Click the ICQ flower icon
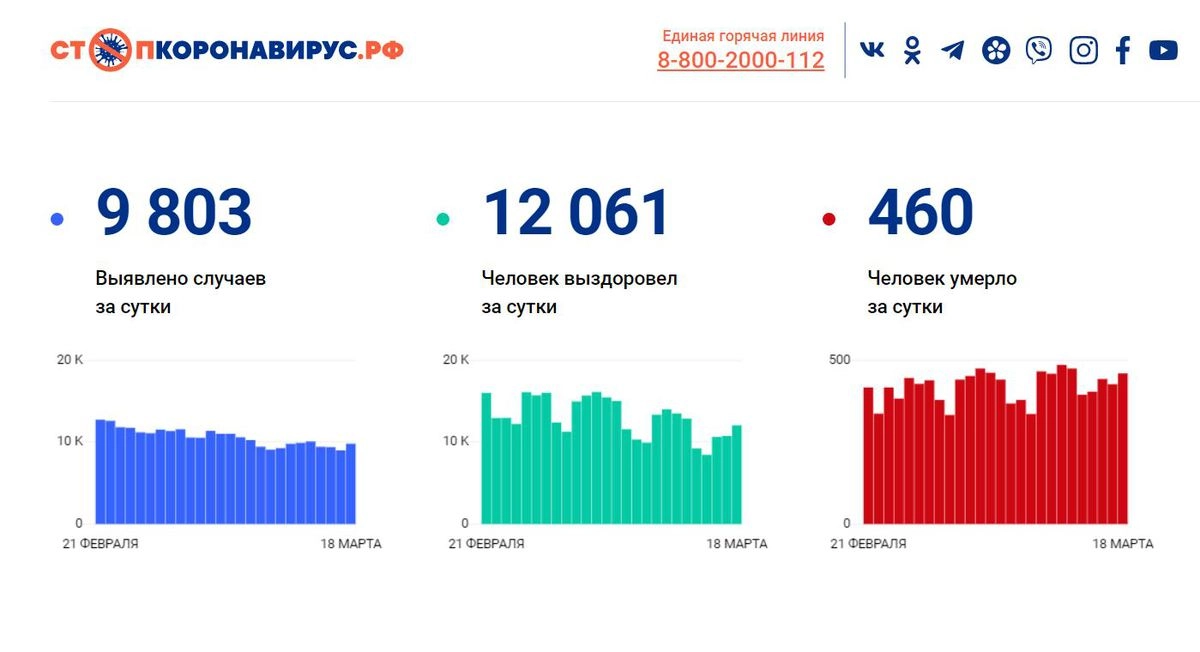1200x652 pixels. coord(996,50)
